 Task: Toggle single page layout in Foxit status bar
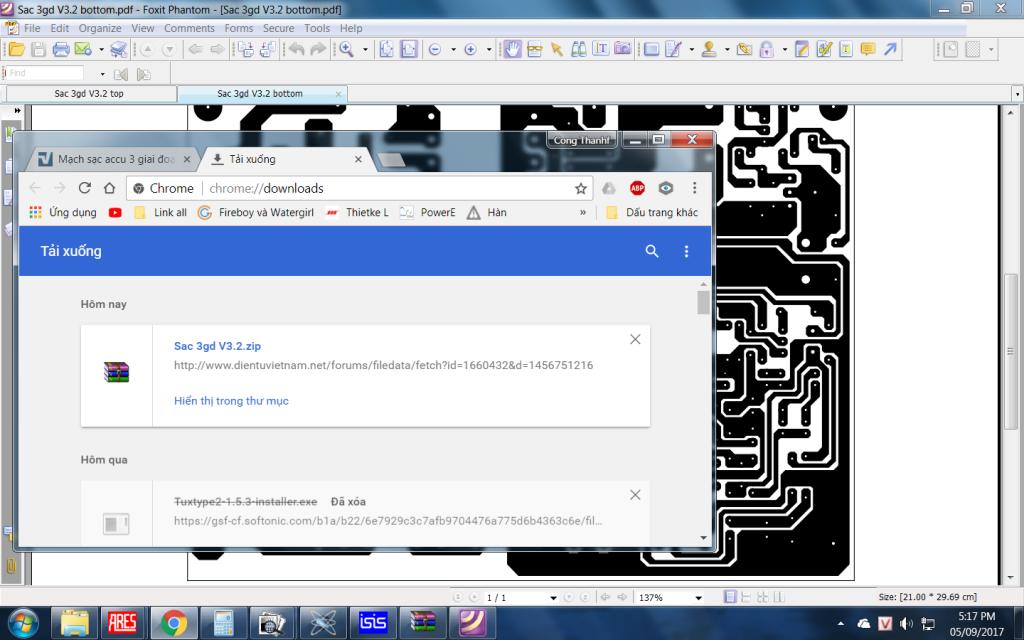(730, 597)
